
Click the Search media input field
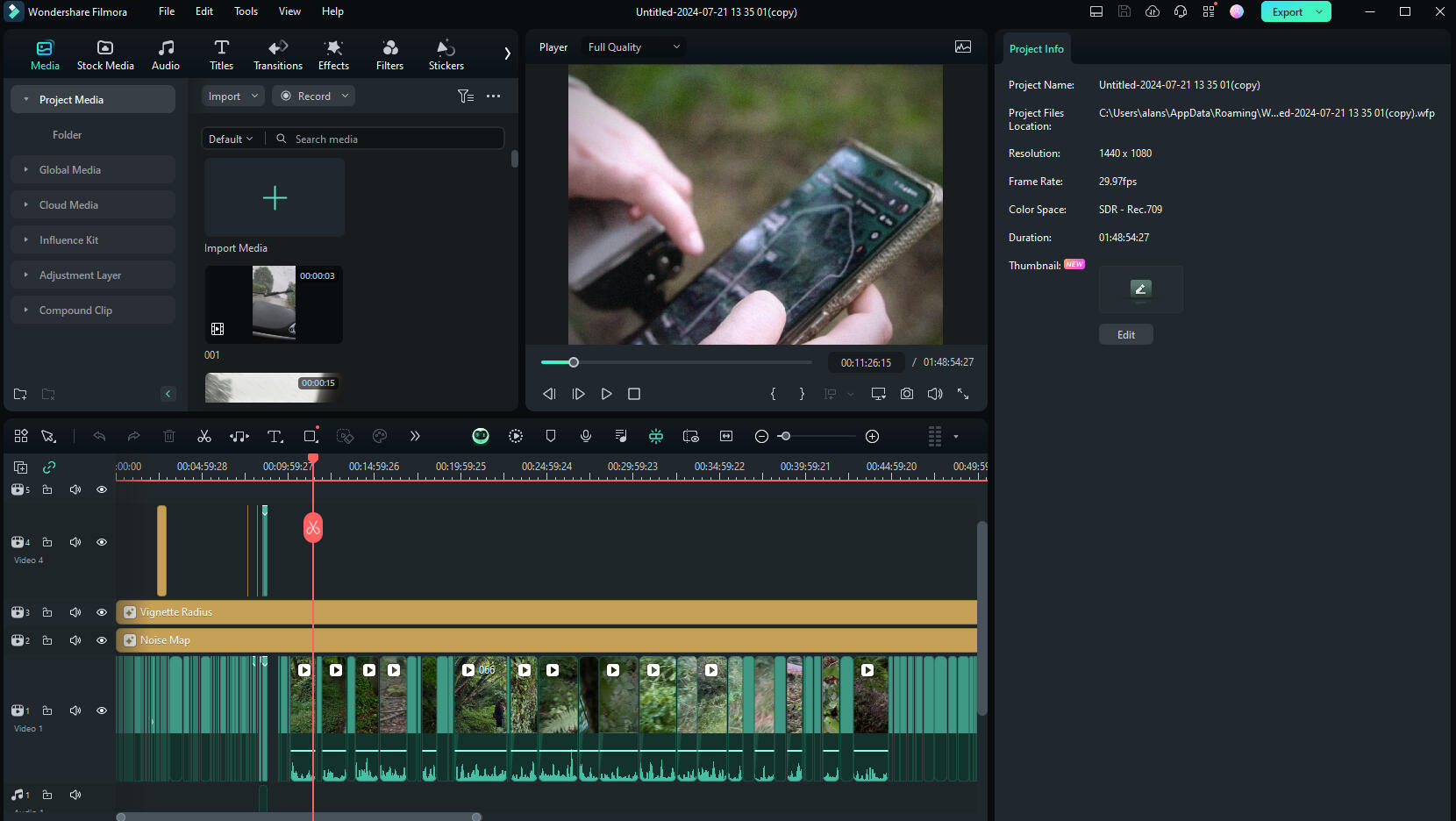tap(395, 139)
